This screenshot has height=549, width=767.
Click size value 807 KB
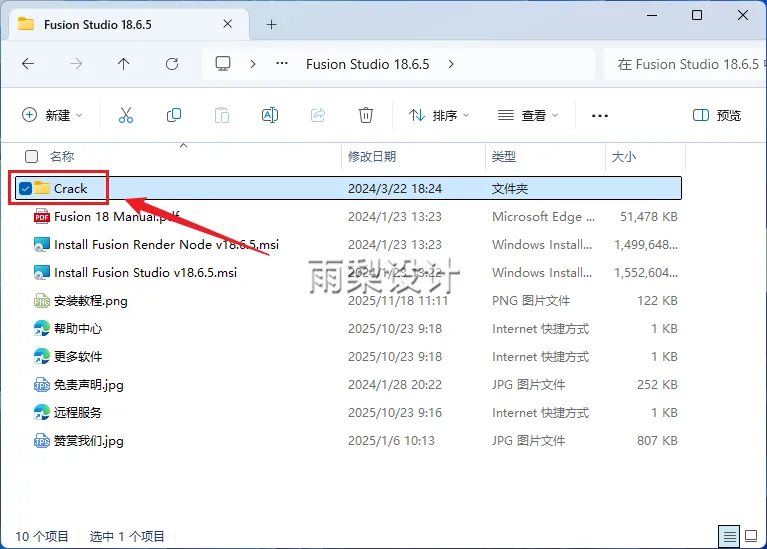(657, 440)
